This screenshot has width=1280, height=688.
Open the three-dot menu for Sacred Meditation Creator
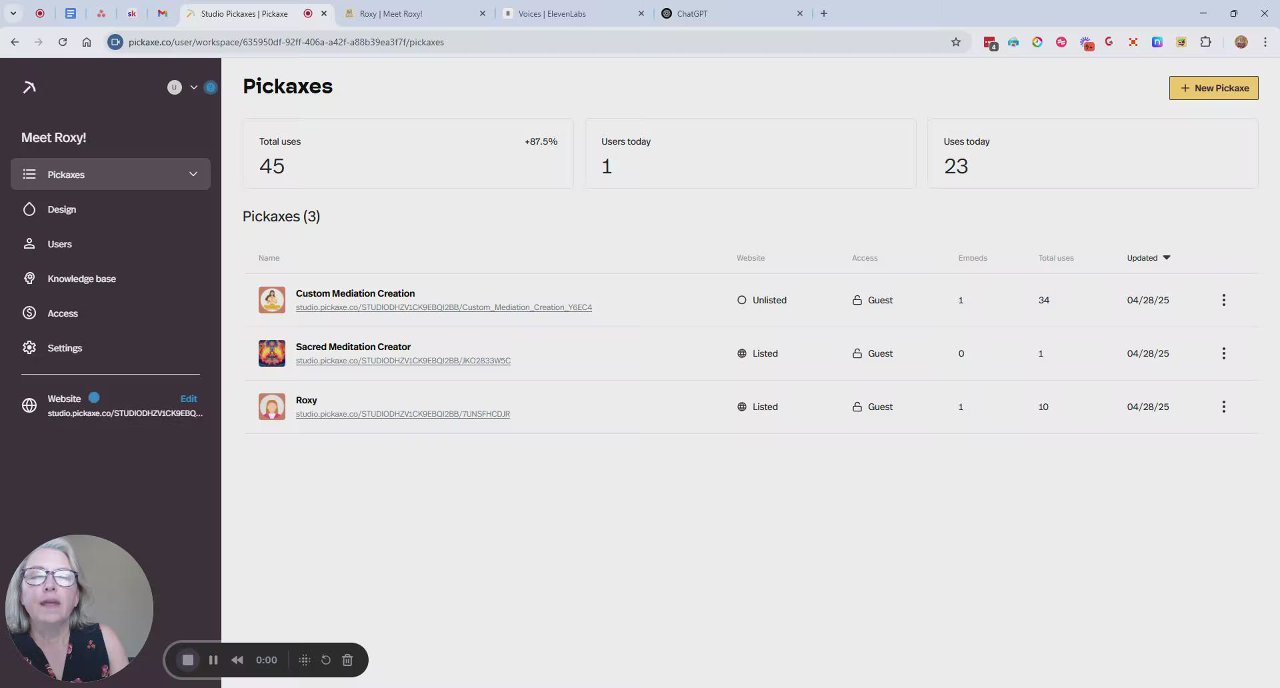tap(1223, 353)
